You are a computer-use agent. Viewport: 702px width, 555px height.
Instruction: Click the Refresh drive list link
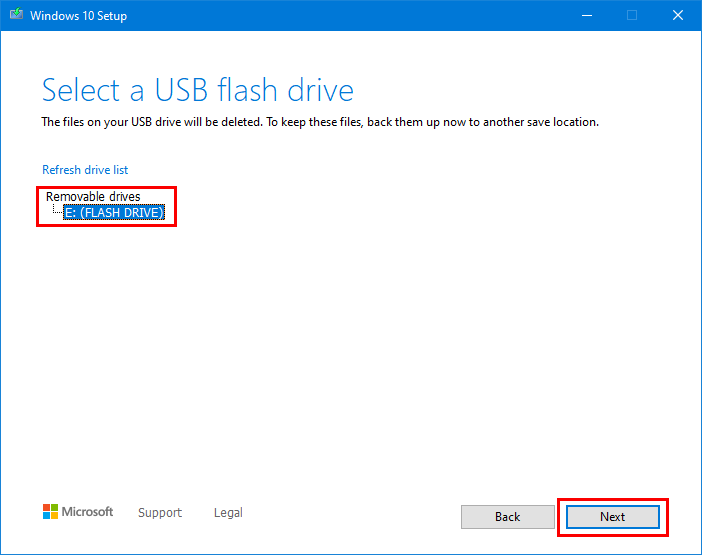coord(85,170)
